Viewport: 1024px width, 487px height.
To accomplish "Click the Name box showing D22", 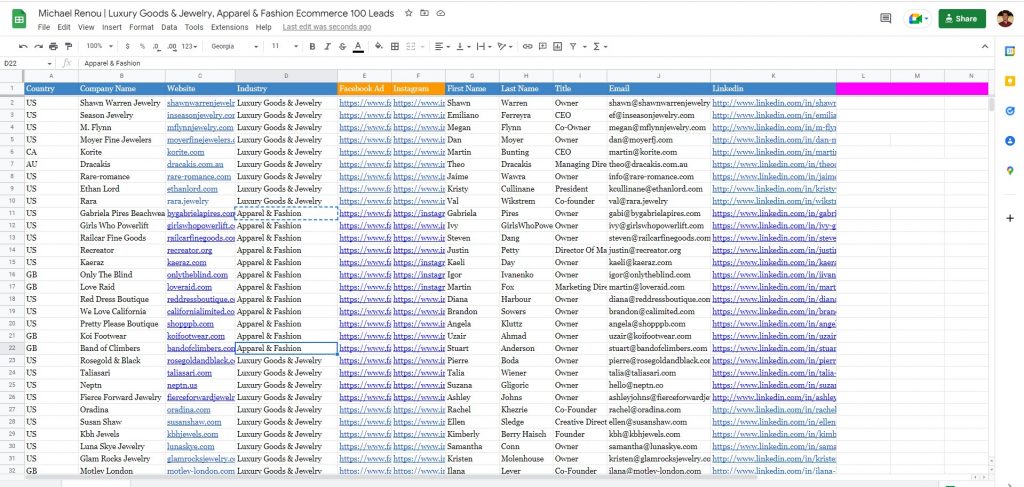I will [28, 63].
